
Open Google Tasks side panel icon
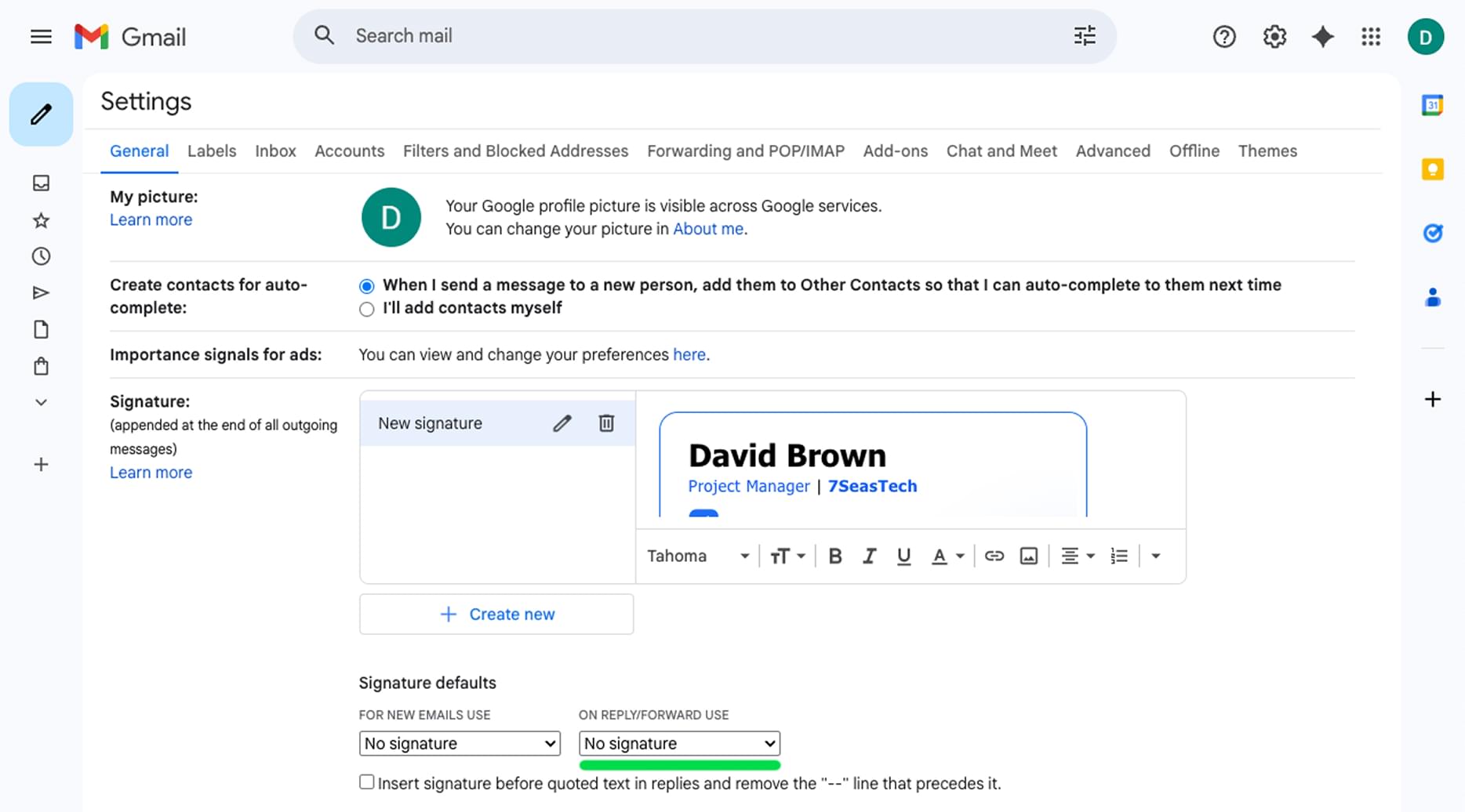coord(1432,233)
